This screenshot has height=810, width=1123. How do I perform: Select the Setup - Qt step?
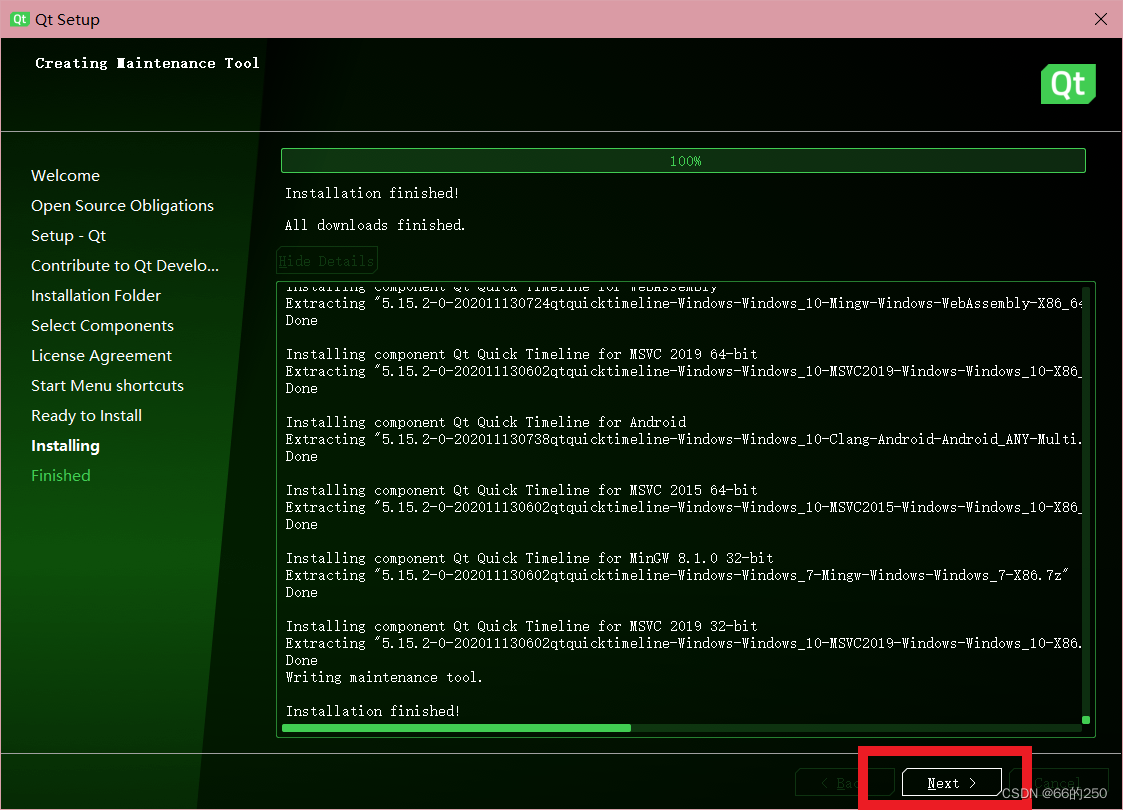click(69, 236)
